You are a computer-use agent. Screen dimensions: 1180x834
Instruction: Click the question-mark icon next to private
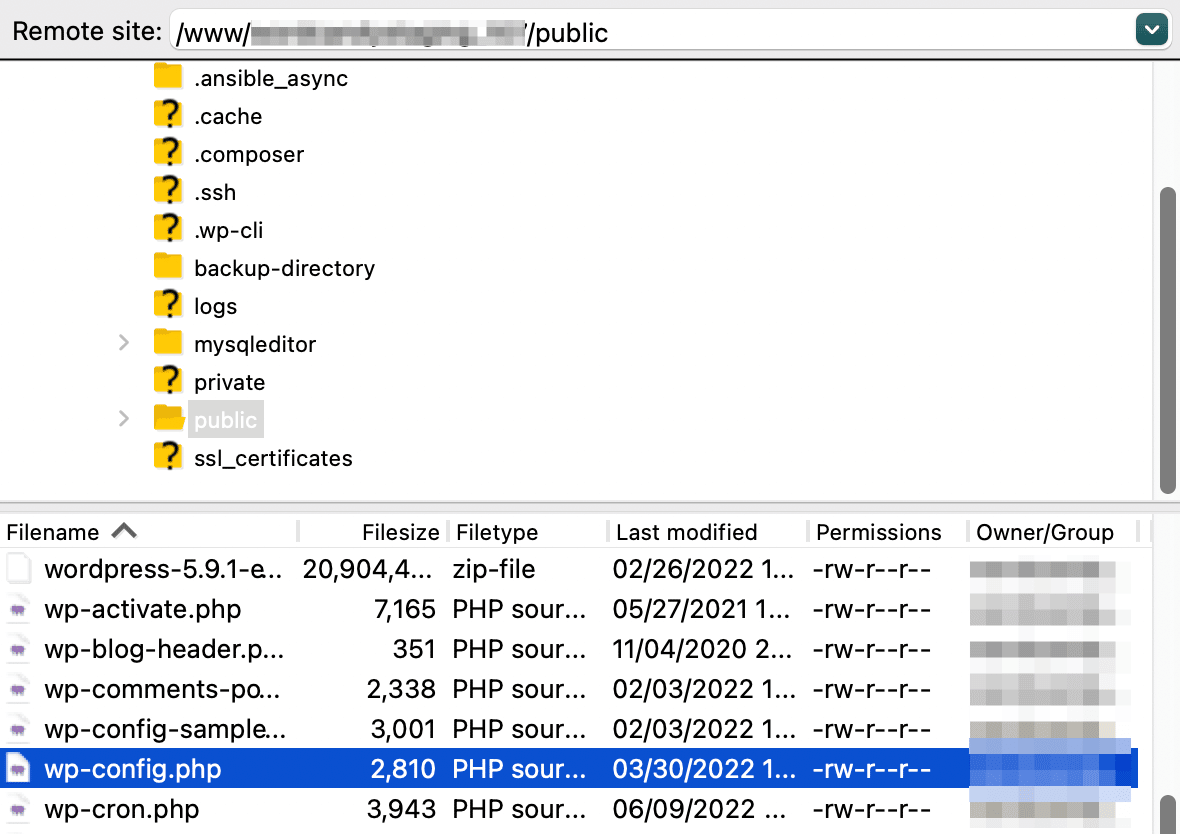167,381
